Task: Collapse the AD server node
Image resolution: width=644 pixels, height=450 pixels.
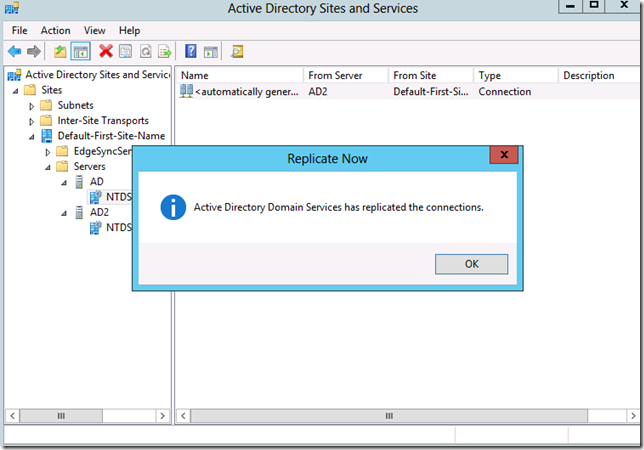Action: tap(64, 183)
